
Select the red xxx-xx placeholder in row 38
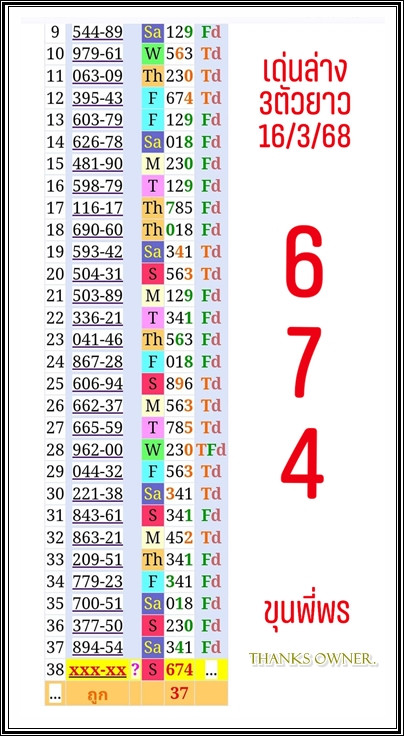click(98, 670)
